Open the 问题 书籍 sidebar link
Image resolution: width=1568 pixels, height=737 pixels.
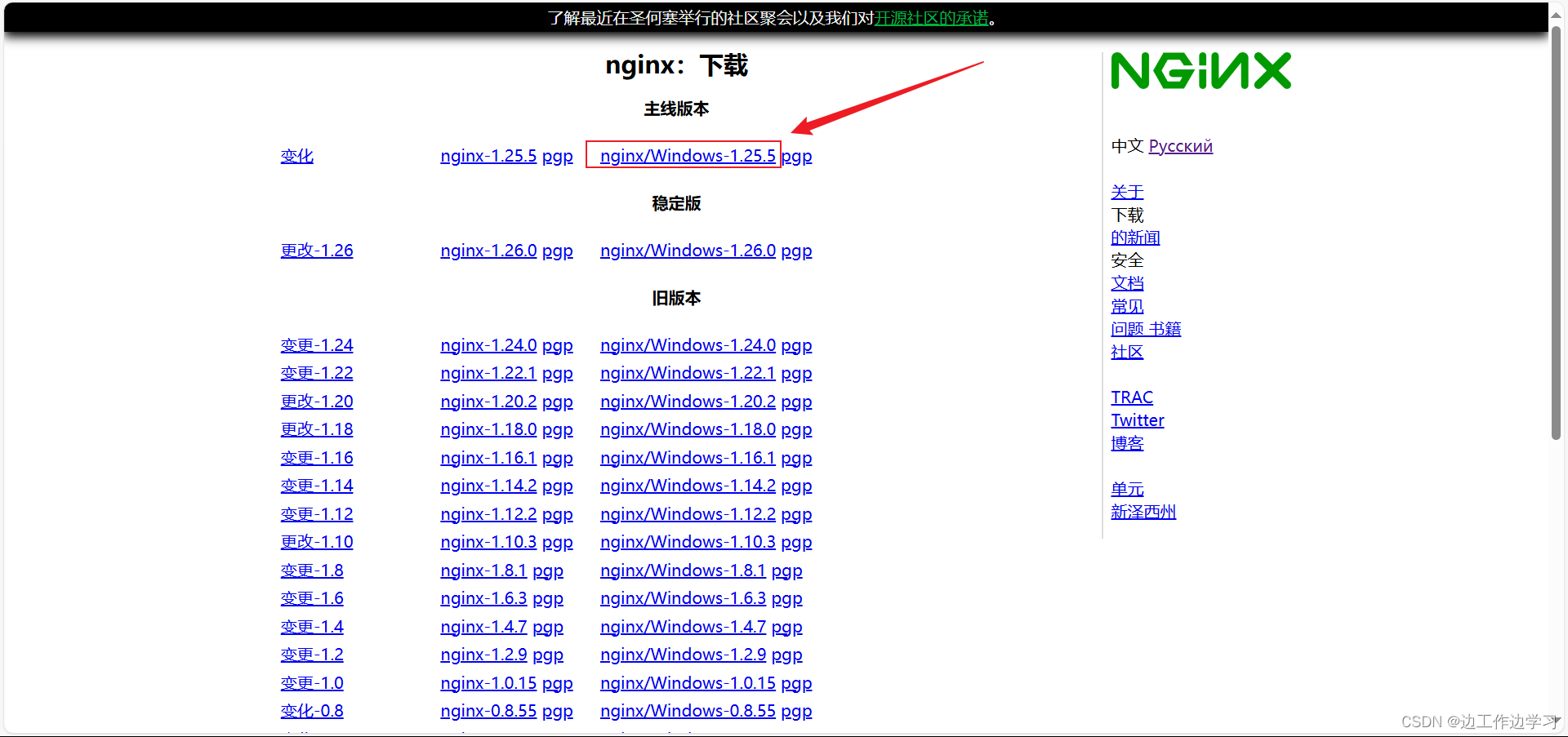pyautogui.click(x=1146, y=329)
